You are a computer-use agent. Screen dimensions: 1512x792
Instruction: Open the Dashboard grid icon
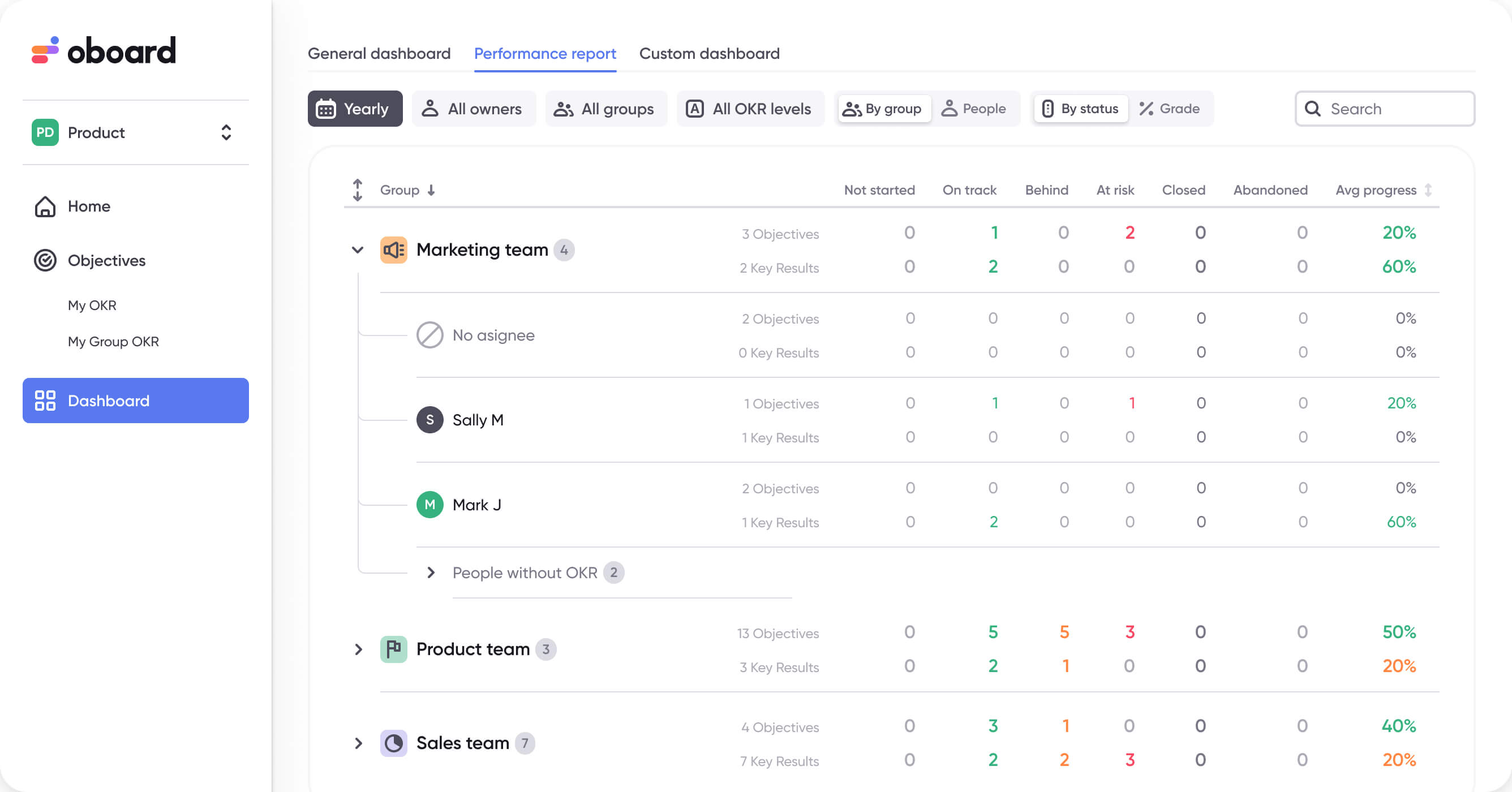point(45,401)
